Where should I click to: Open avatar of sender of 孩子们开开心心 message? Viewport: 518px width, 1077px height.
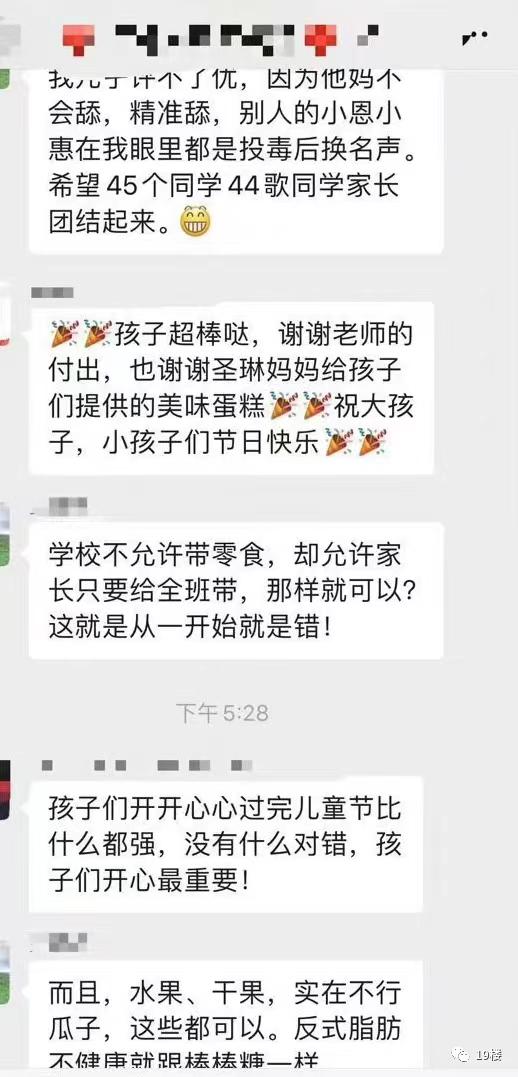click(x=3, y=790)
